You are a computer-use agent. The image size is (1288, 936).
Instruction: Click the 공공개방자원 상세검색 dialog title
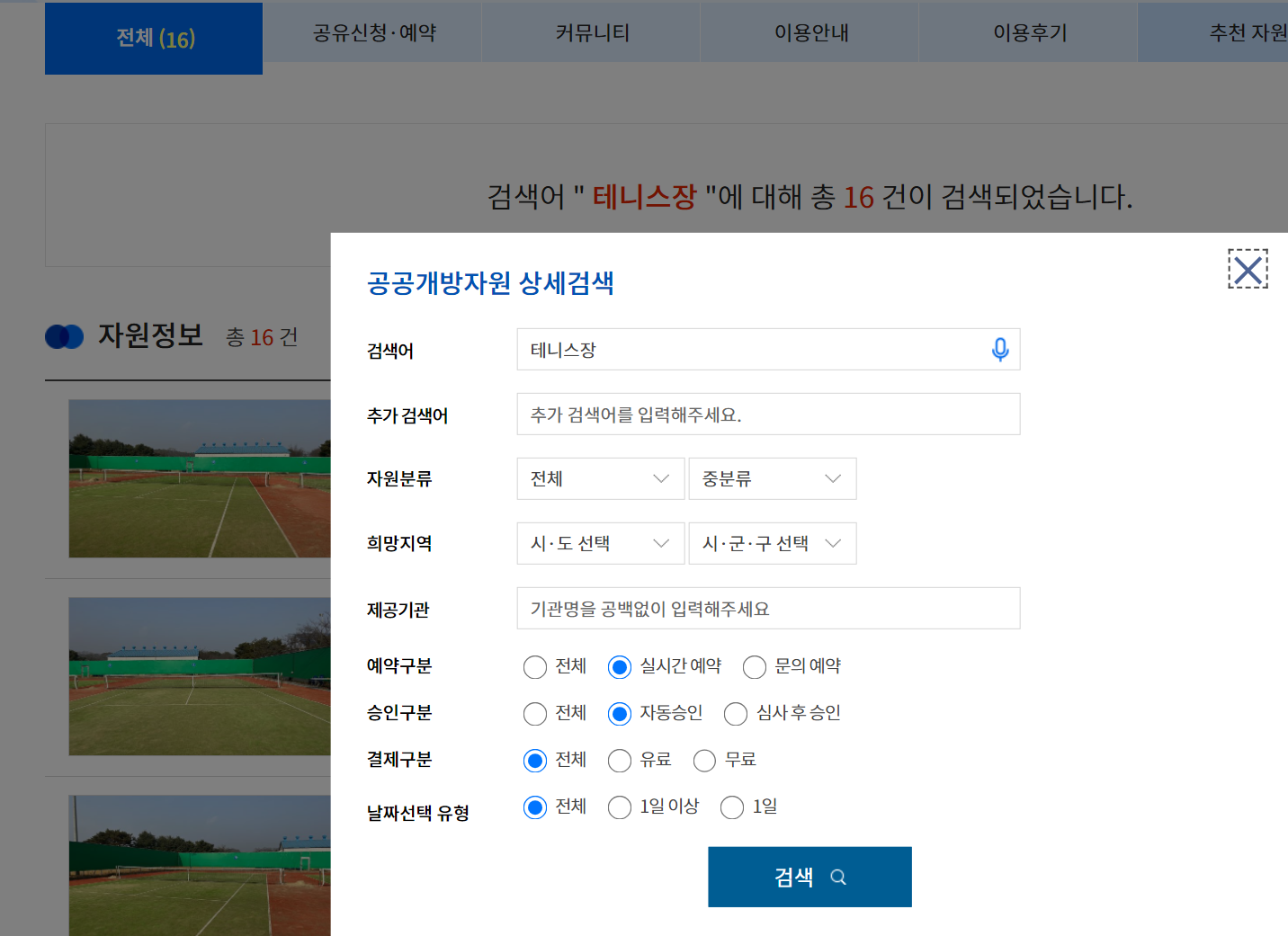490,283
